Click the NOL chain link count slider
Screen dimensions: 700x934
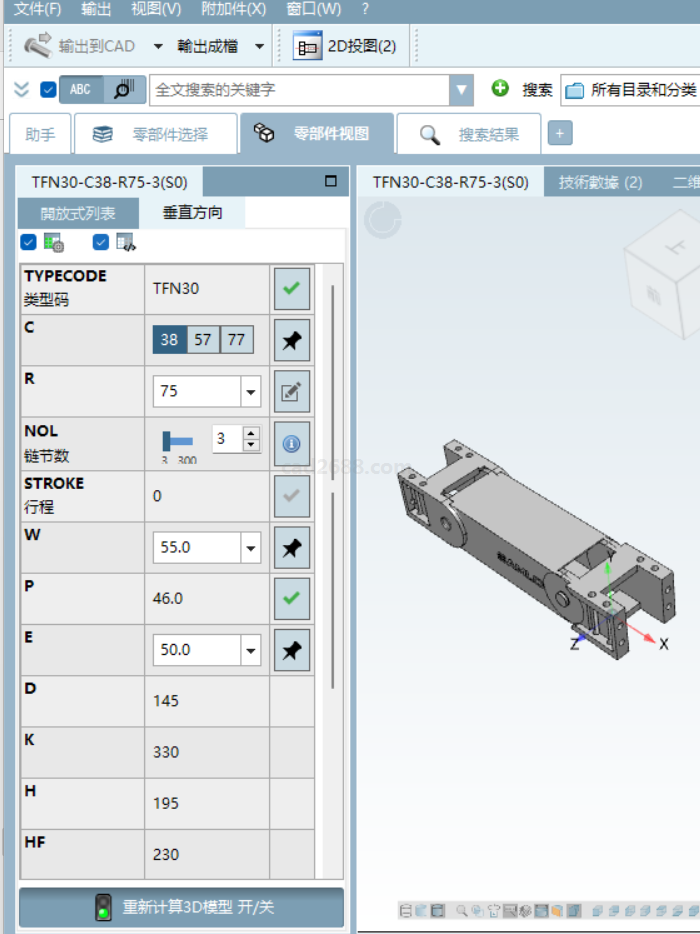click(178, 440)
